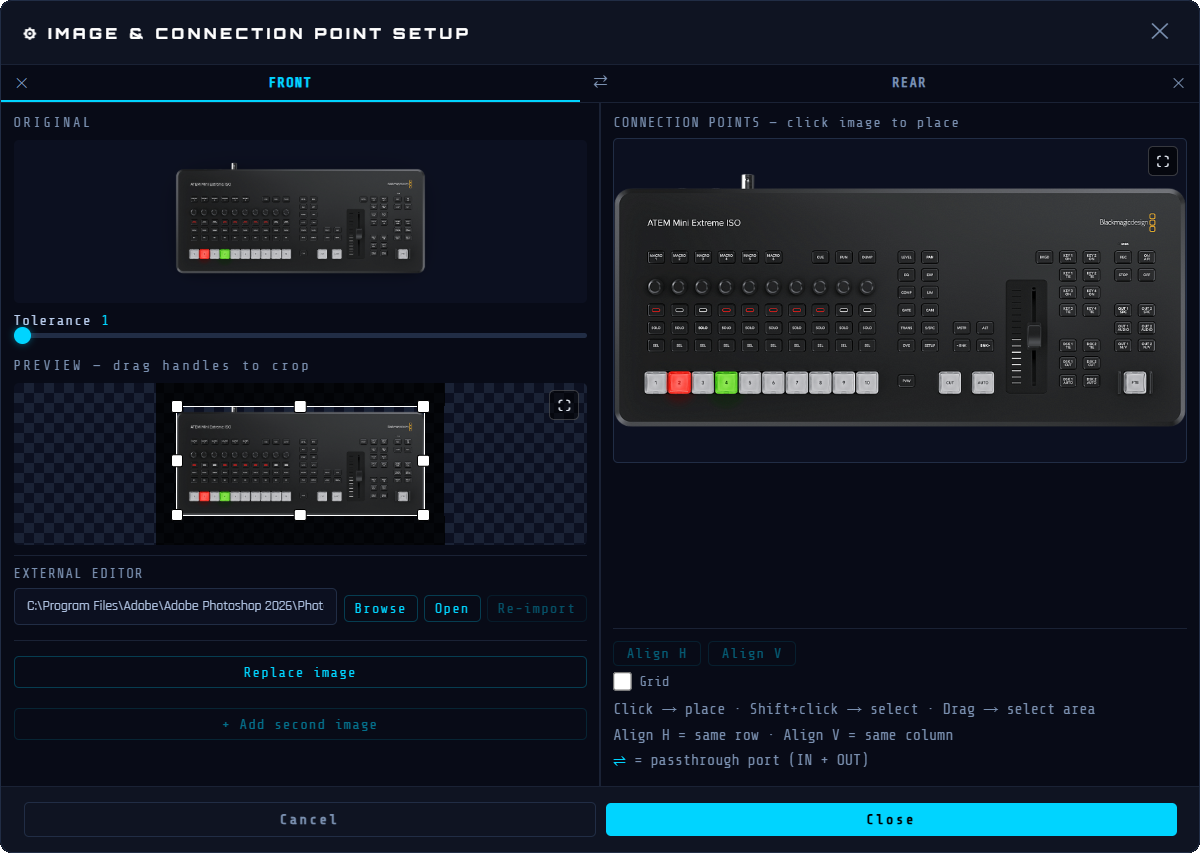
Task: Click the cyan Close button
Action: pyautogui.click(x=891, y=819)
